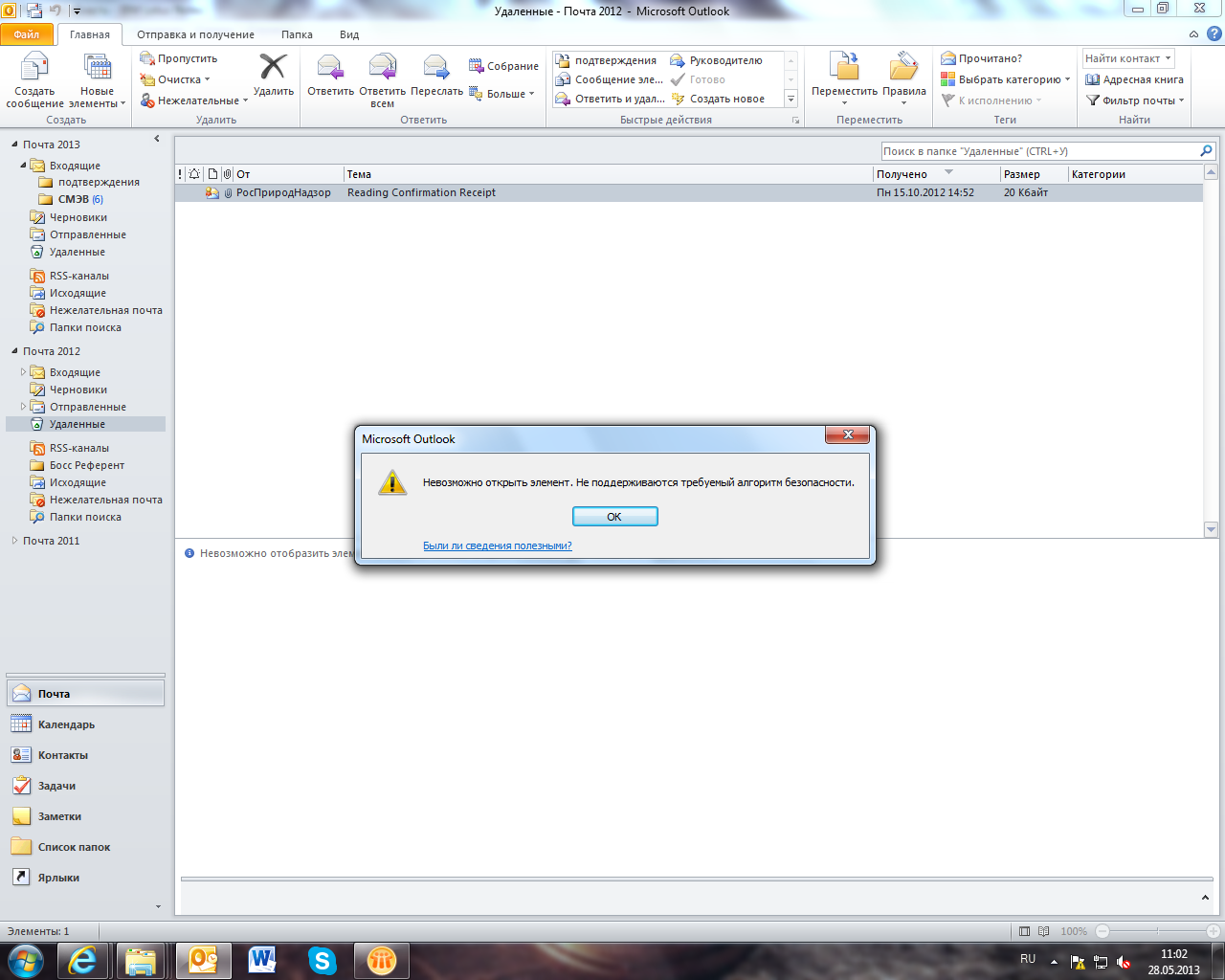Open the Больше dropdown in Ответить group

(x=502, y=94)
